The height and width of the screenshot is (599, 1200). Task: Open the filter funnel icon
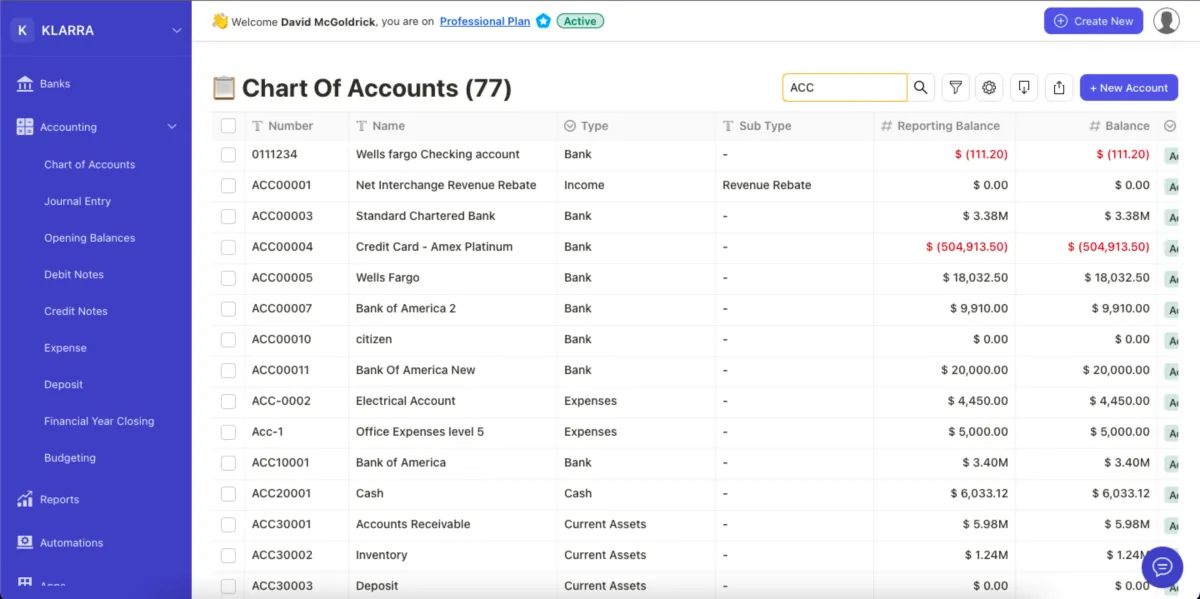click(956, 88)
